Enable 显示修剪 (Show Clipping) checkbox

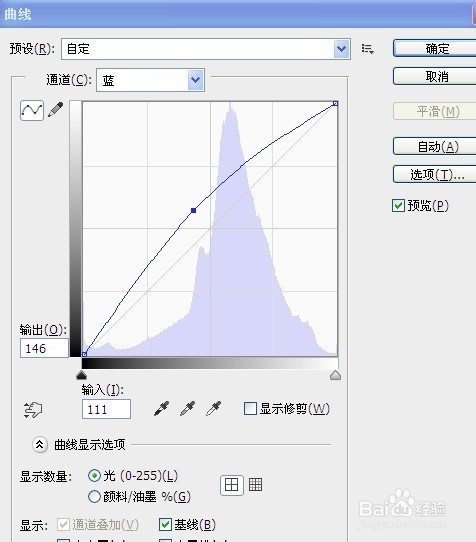[x=250, y=408]
